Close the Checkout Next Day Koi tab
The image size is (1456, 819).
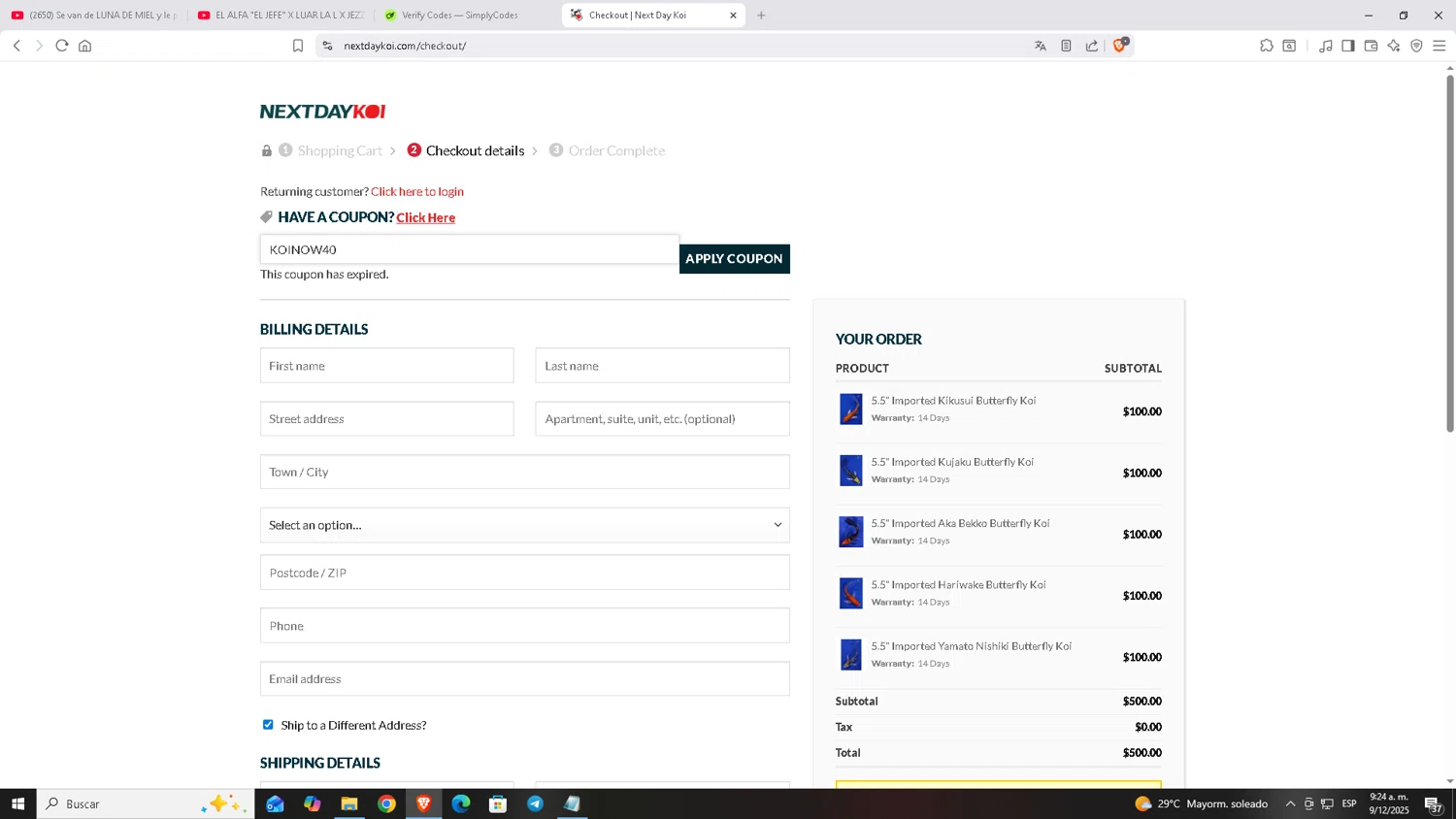pyautogui.click(x=733, y=16)
